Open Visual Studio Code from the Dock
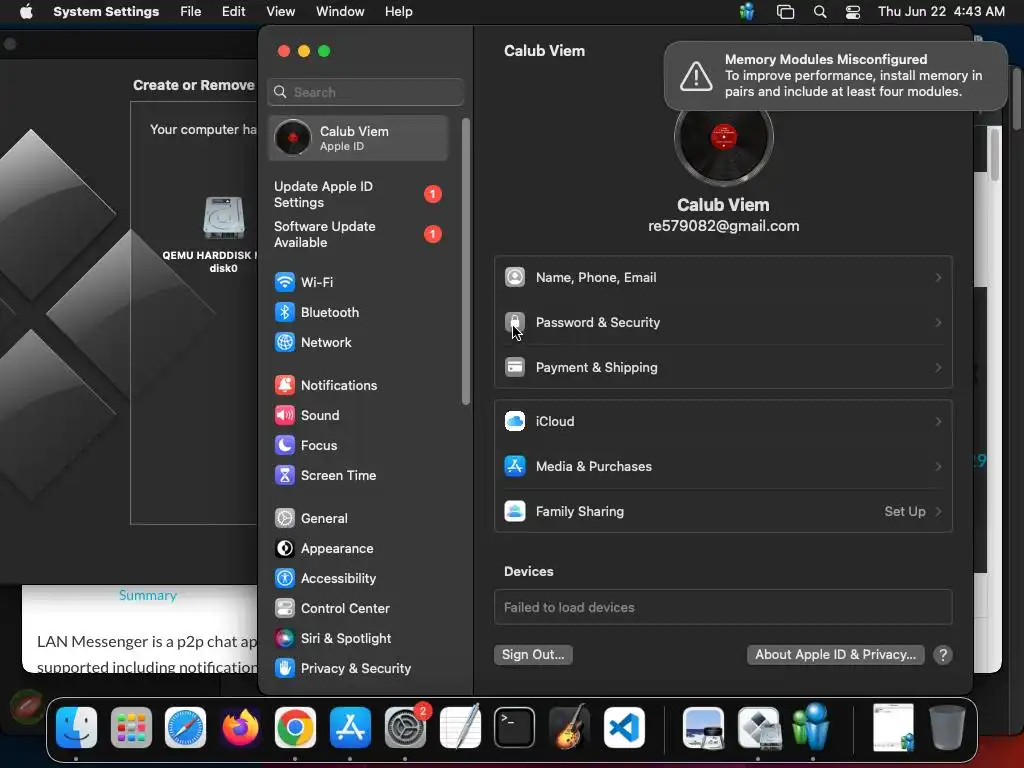Screen dimensions: 1024x768 (x=624, y=728)
